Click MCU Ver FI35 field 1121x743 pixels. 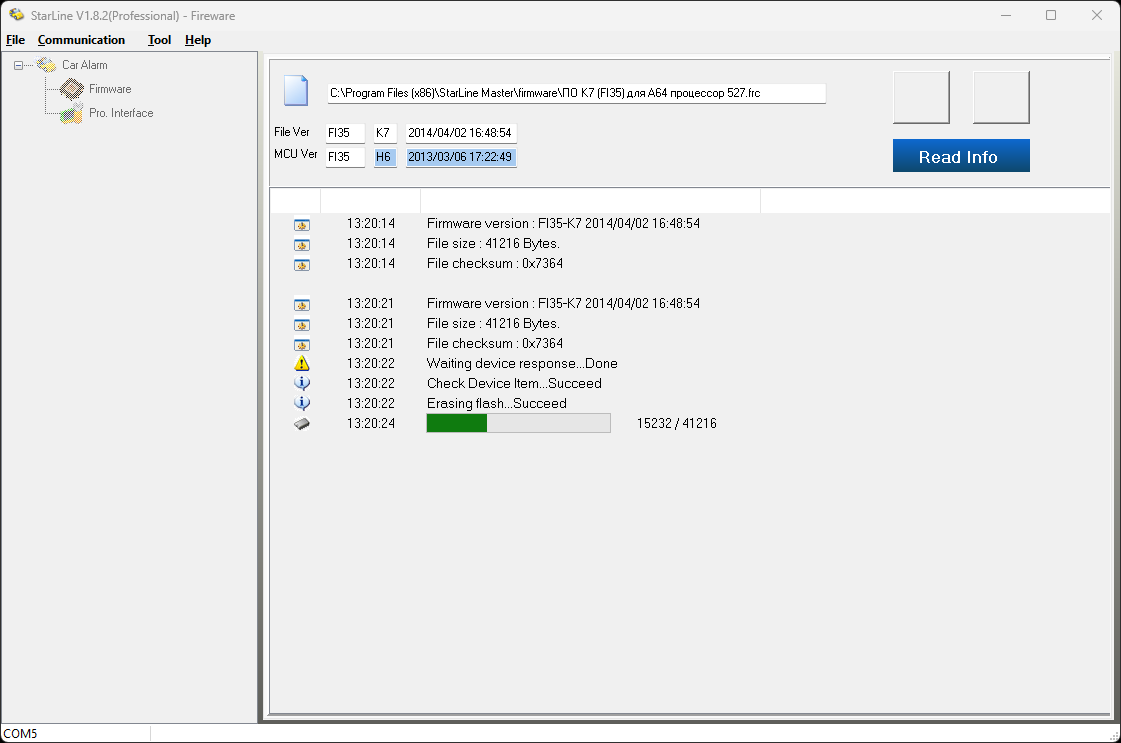345,157
